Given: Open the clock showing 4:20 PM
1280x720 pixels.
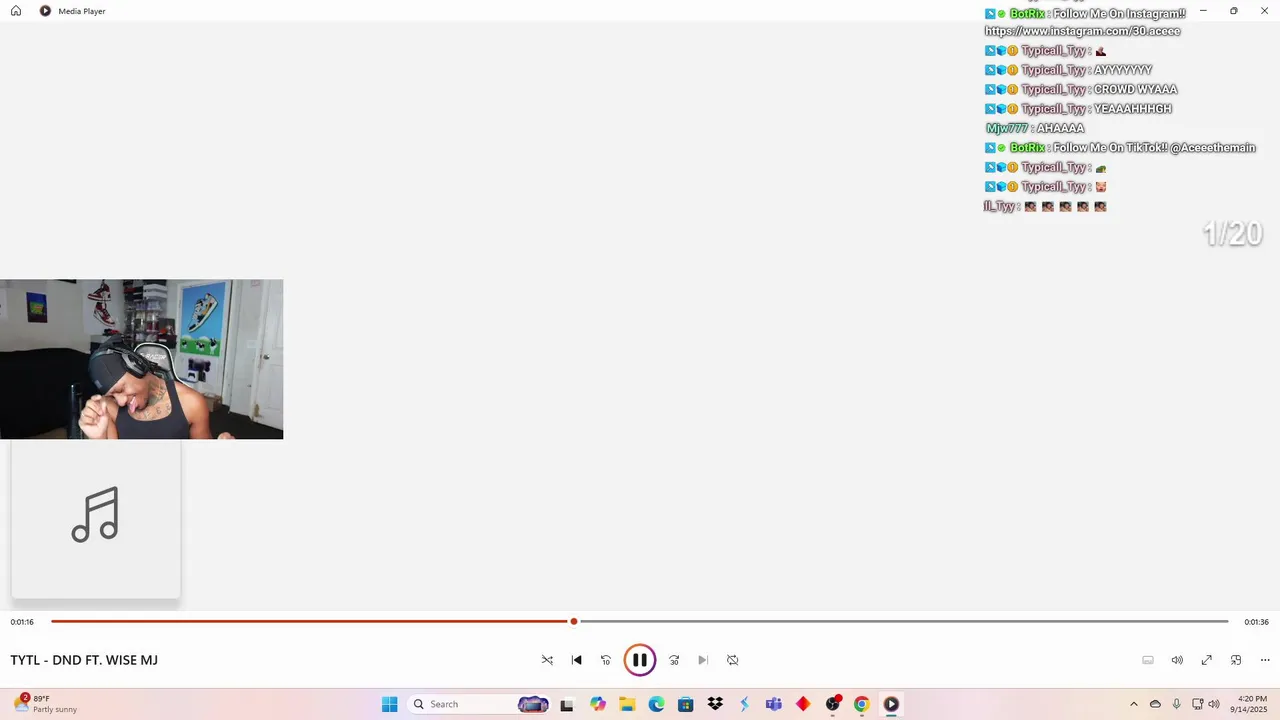Looking at the screenshot, I should click(x=1252, y=704).
